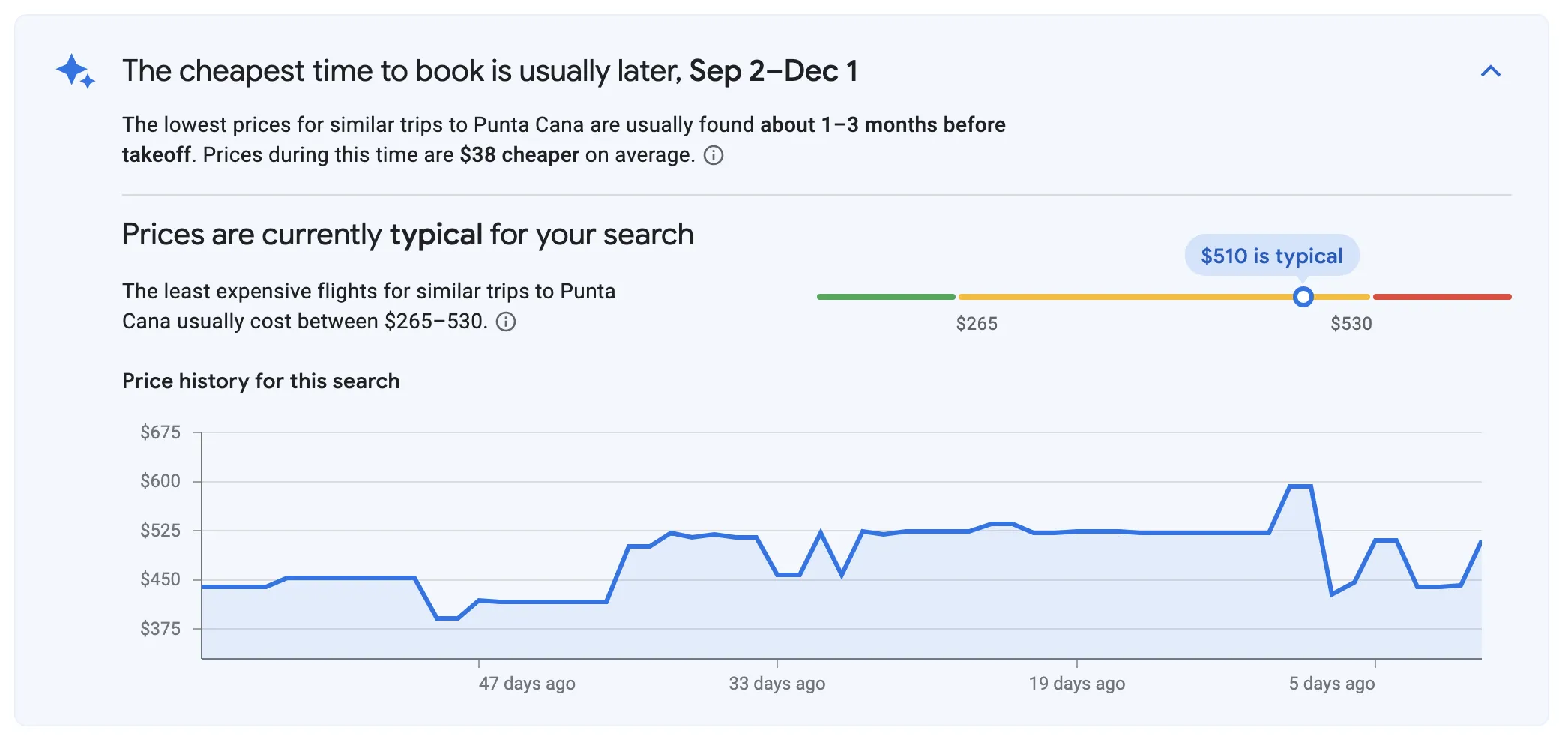Click the "$510 is typical" bubble
Viewport: 1568px width, 742px height.
pyautogui.click(x=1271, y=256)
